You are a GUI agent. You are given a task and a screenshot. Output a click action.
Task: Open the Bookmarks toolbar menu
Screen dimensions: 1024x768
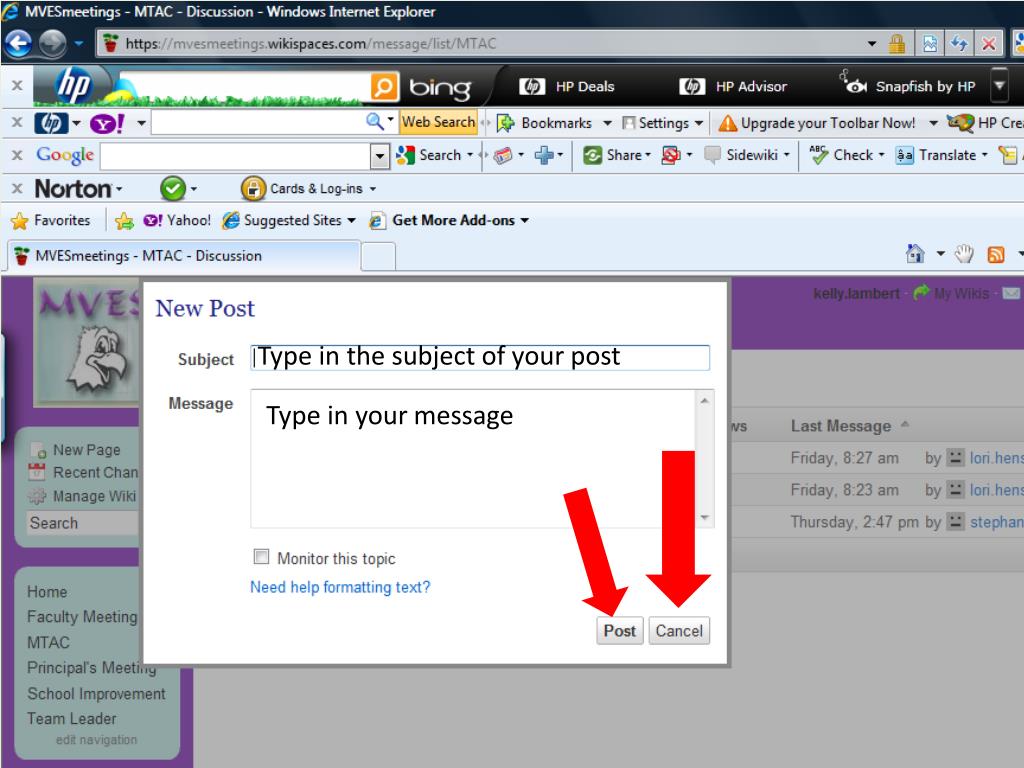[554, 123]
